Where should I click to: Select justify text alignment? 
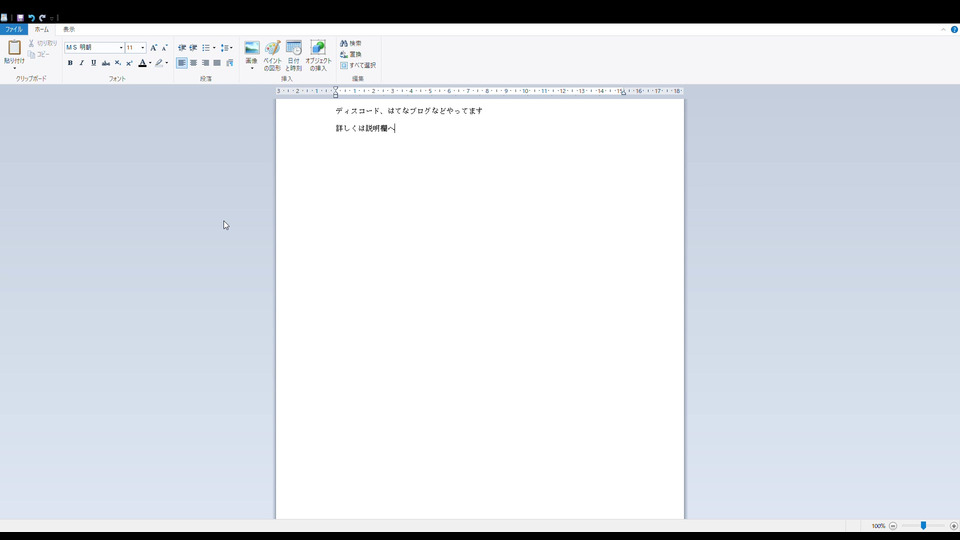coord(217,63)
